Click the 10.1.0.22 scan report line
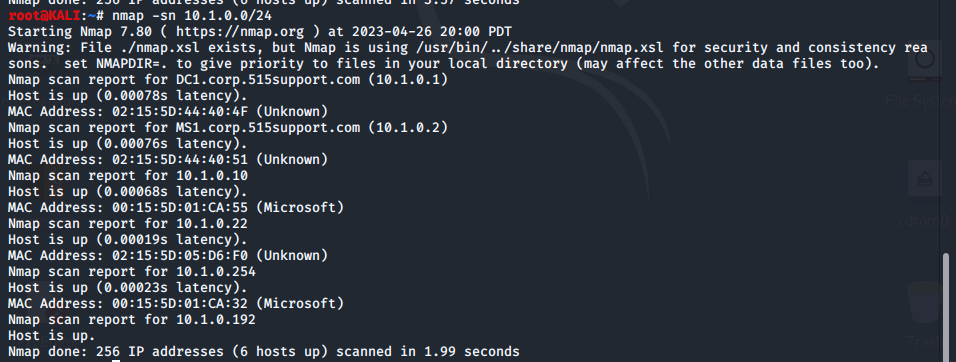The width and height of the screenshot is (956, 362). (128, 224)
